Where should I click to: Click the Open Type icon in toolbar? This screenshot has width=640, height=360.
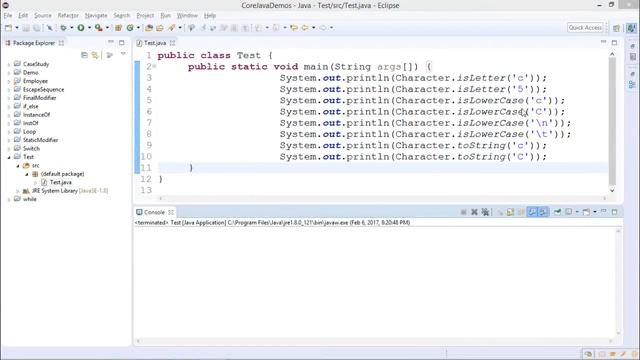coord(149,28)
